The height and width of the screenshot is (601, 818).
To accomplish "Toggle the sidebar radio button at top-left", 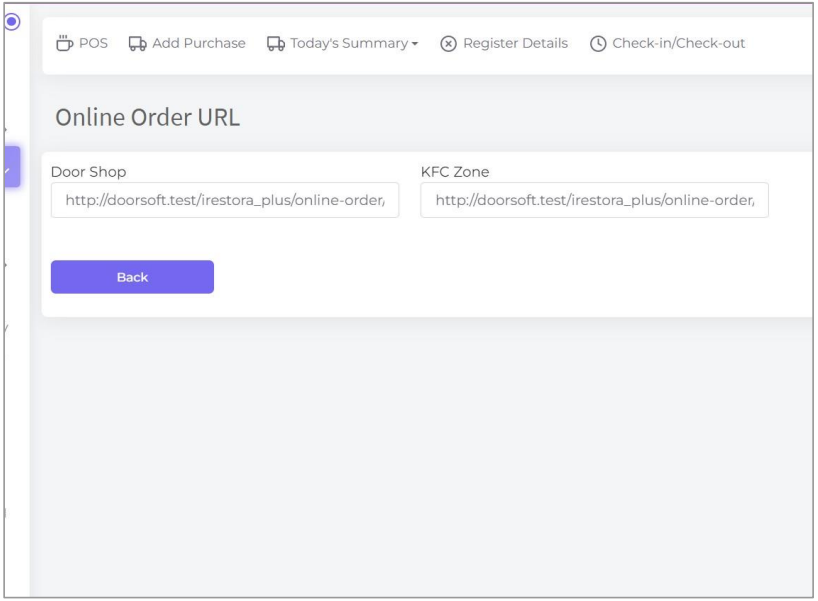I will (13, 21).
